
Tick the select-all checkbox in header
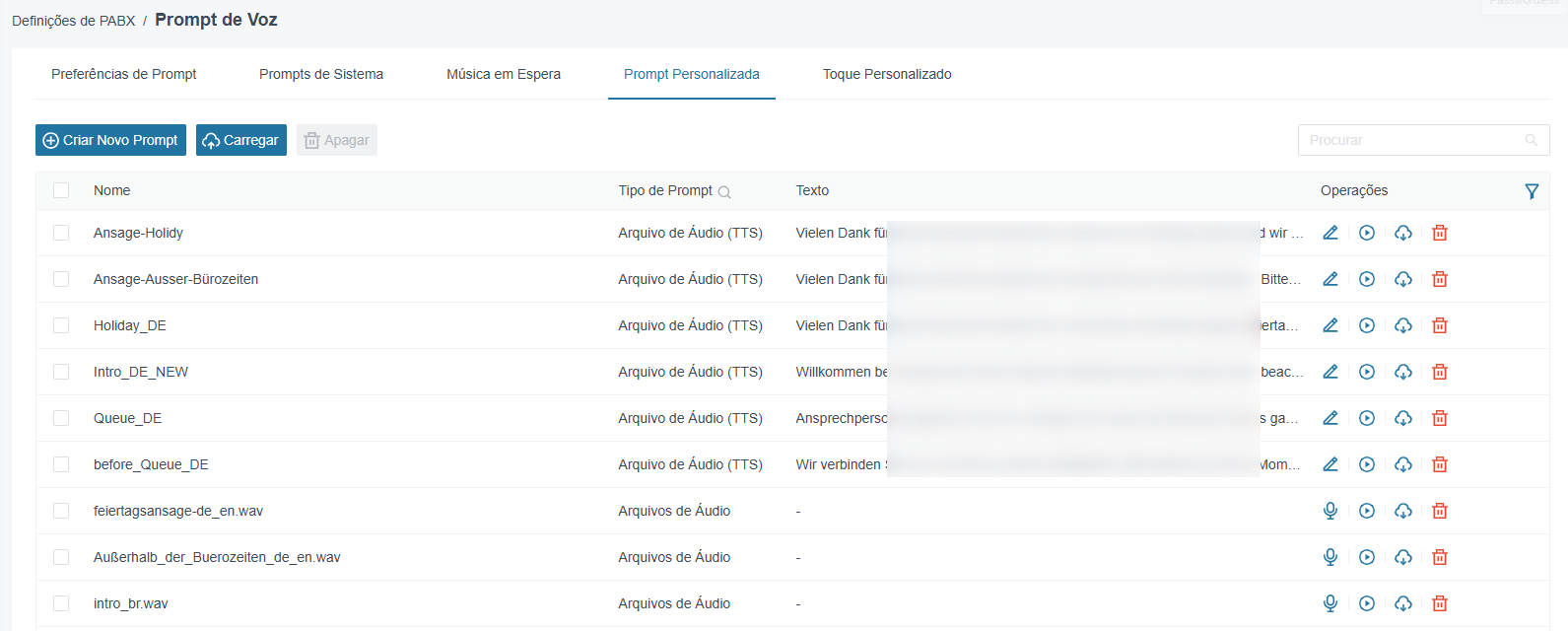[61, 190]
